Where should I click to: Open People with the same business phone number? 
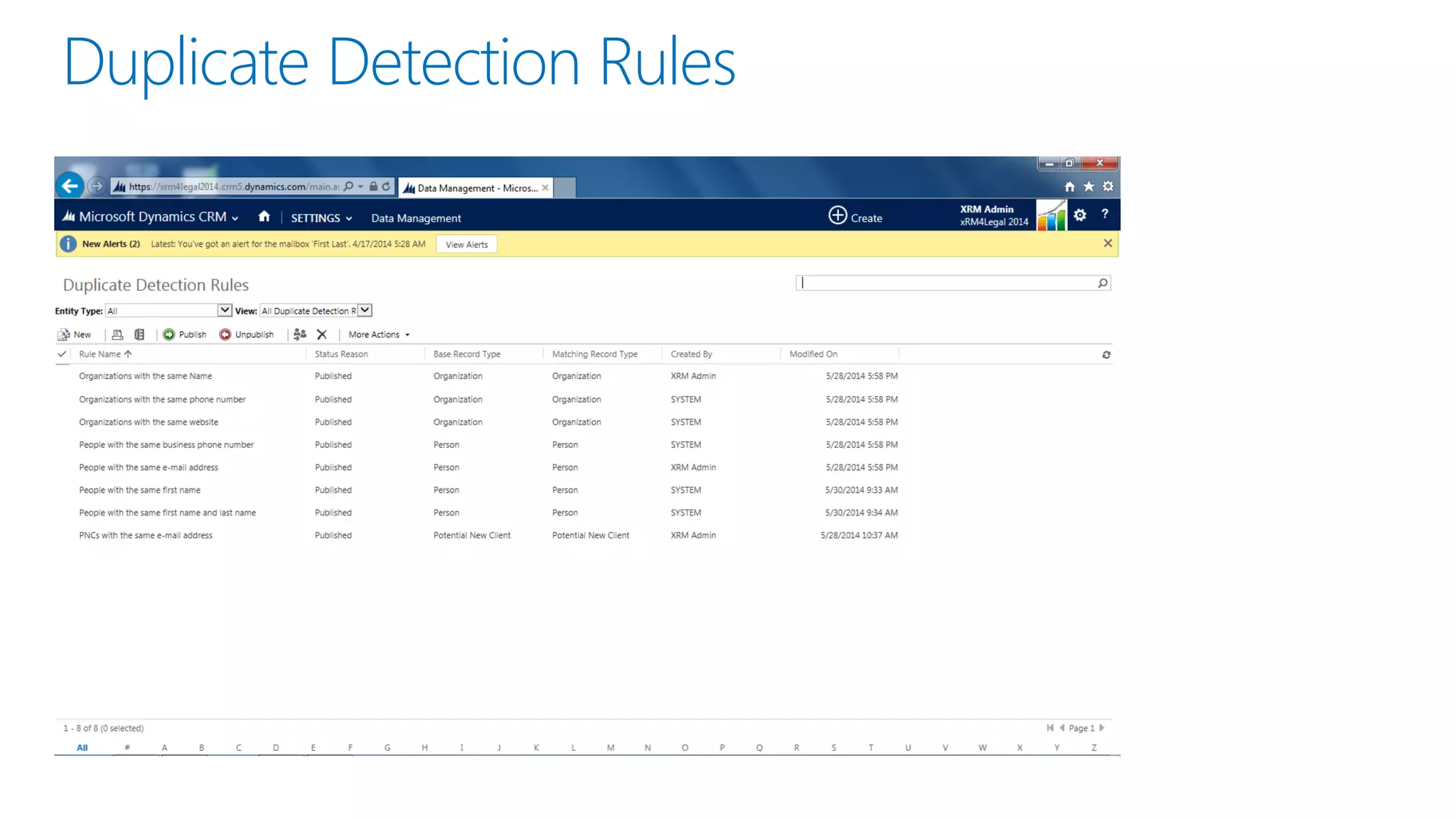166,445
